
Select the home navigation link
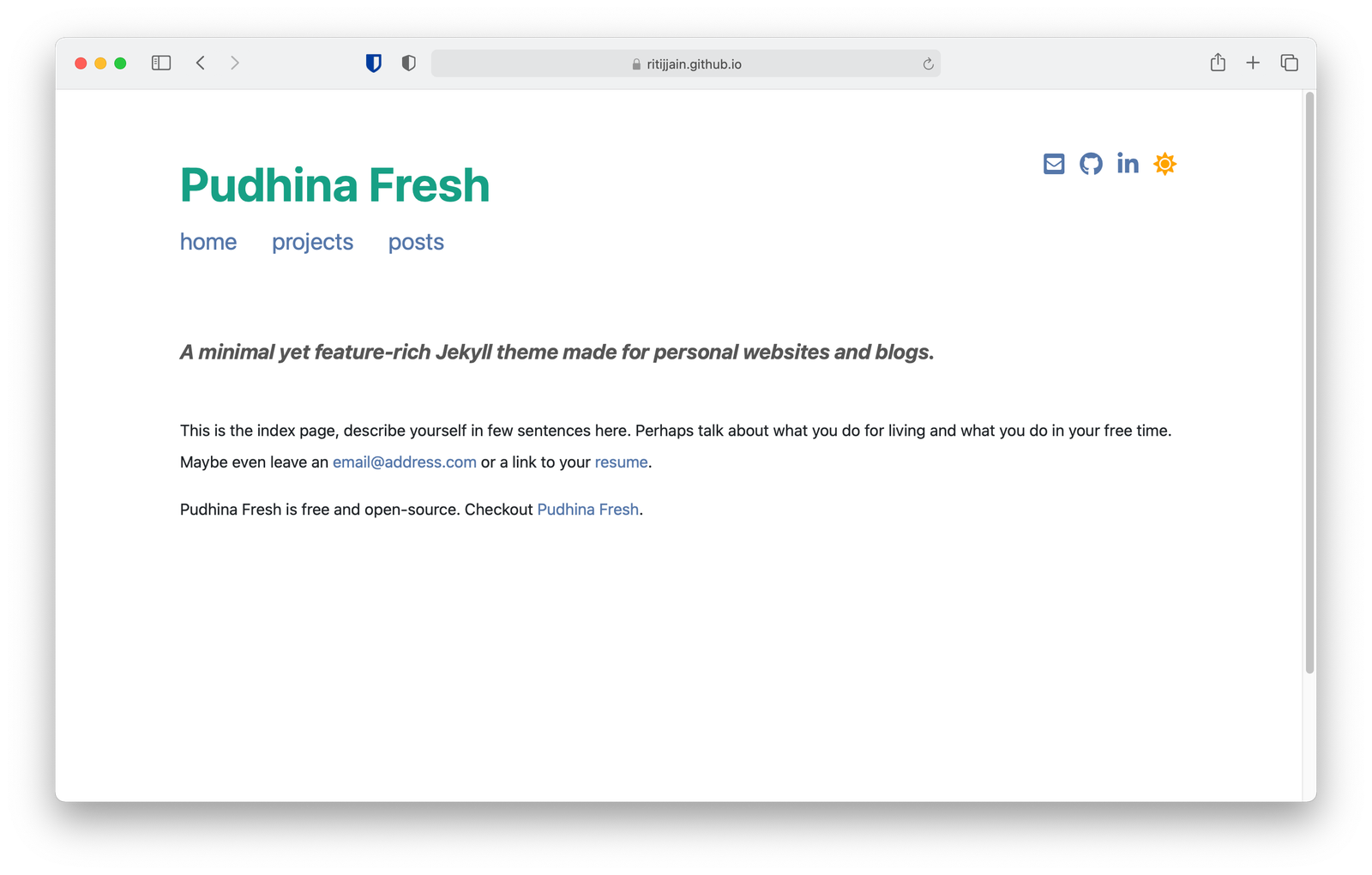[208, 242]
